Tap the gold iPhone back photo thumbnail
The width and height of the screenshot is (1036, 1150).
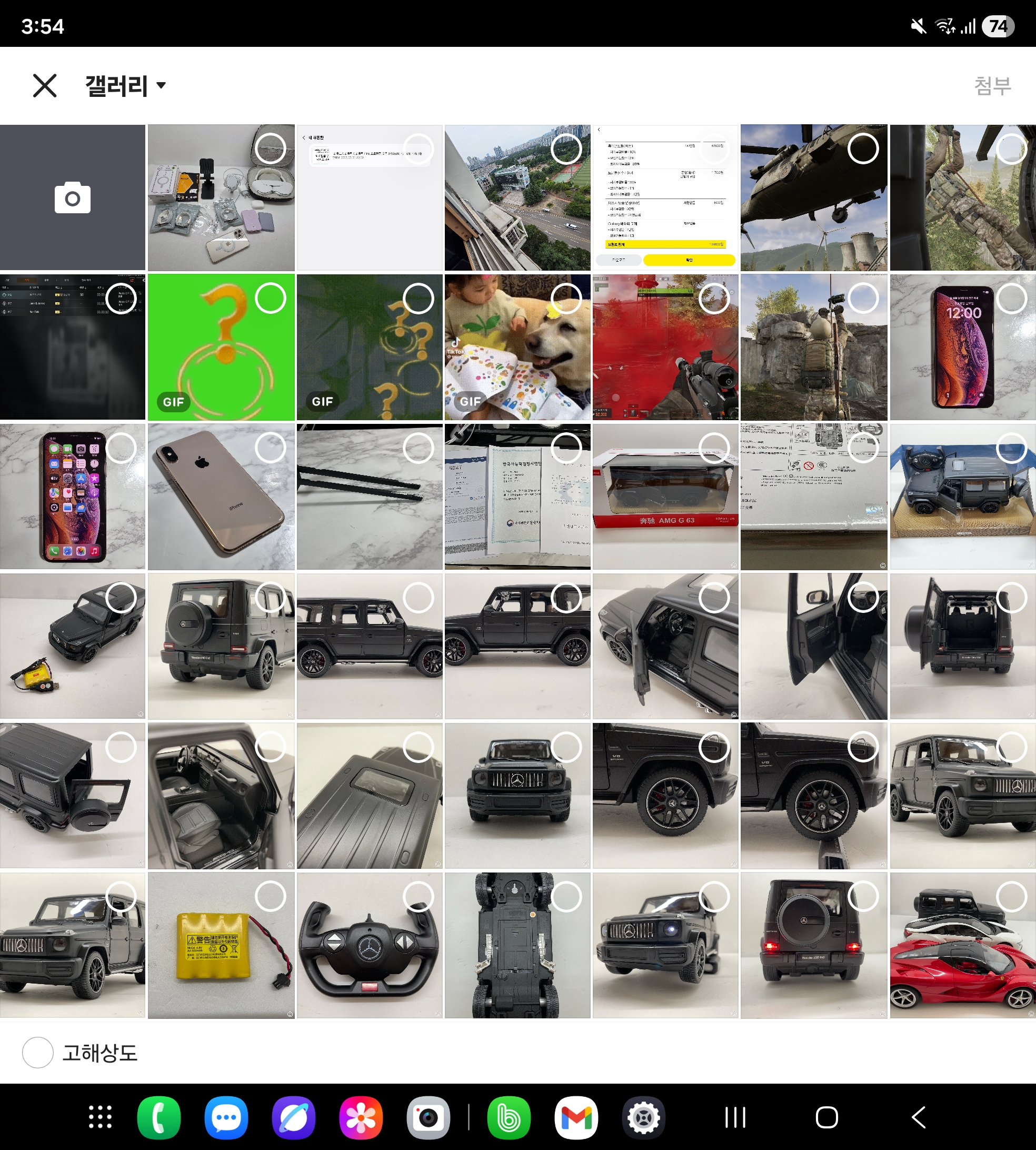pos(221,497)
